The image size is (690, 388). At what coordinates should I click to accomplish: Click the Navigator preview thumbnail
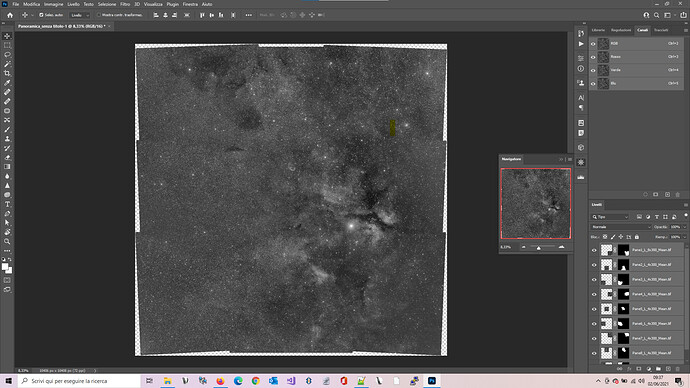pyautogui.click(x=536, y=203)
